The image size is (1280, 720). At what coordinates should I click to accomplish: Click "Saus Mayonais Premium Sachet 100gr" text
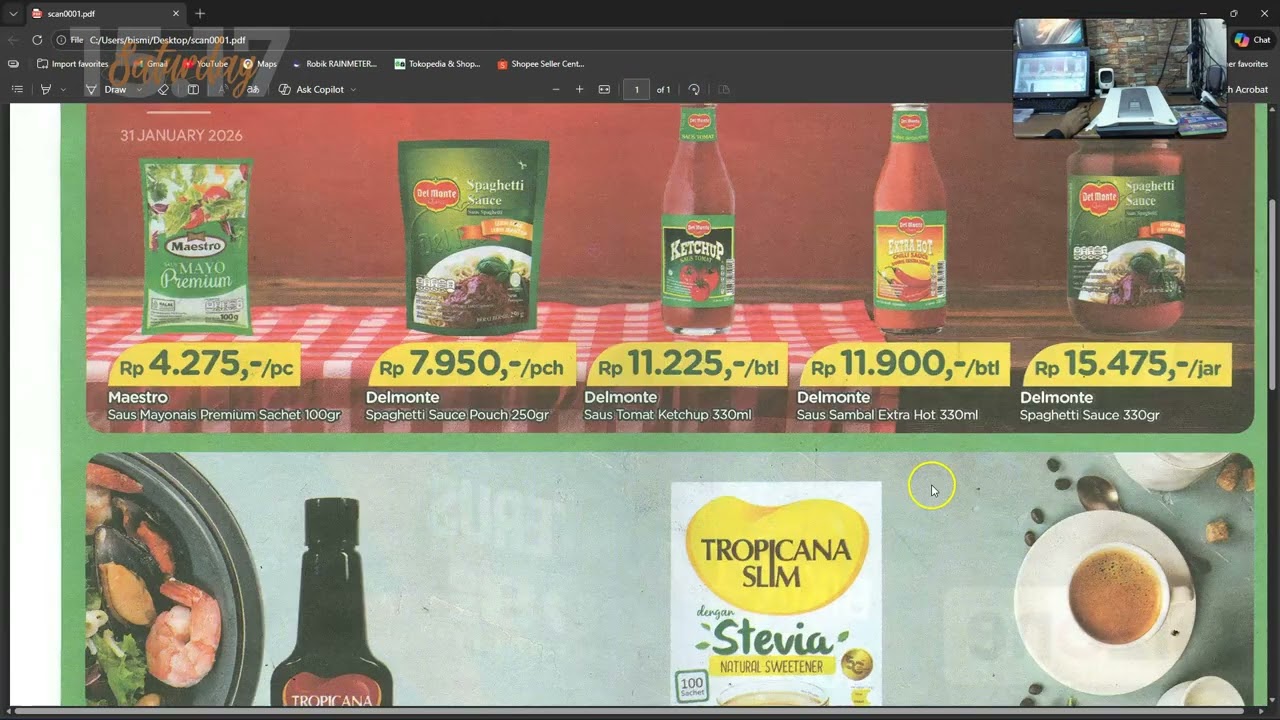click(224, 415)
